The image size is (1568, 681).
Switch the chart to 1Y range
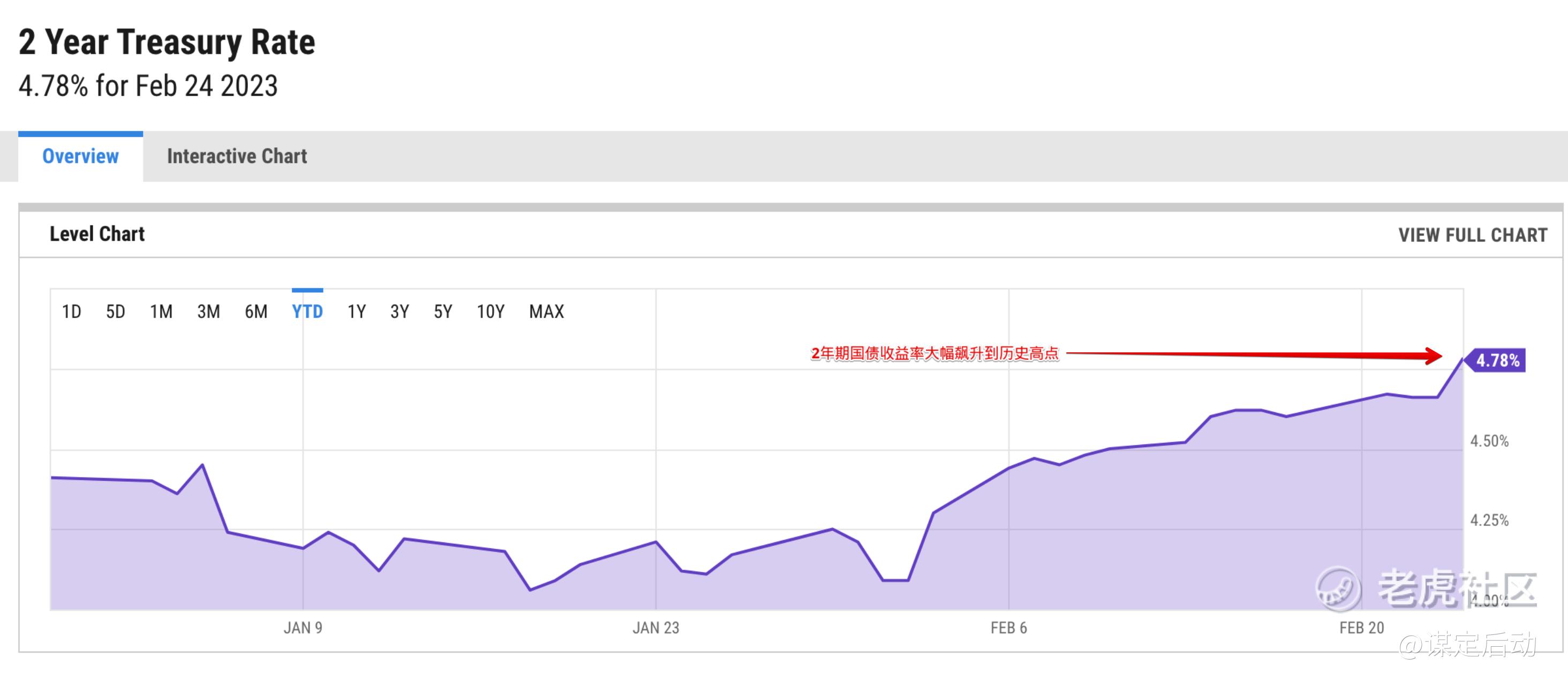tap(356, 312)
